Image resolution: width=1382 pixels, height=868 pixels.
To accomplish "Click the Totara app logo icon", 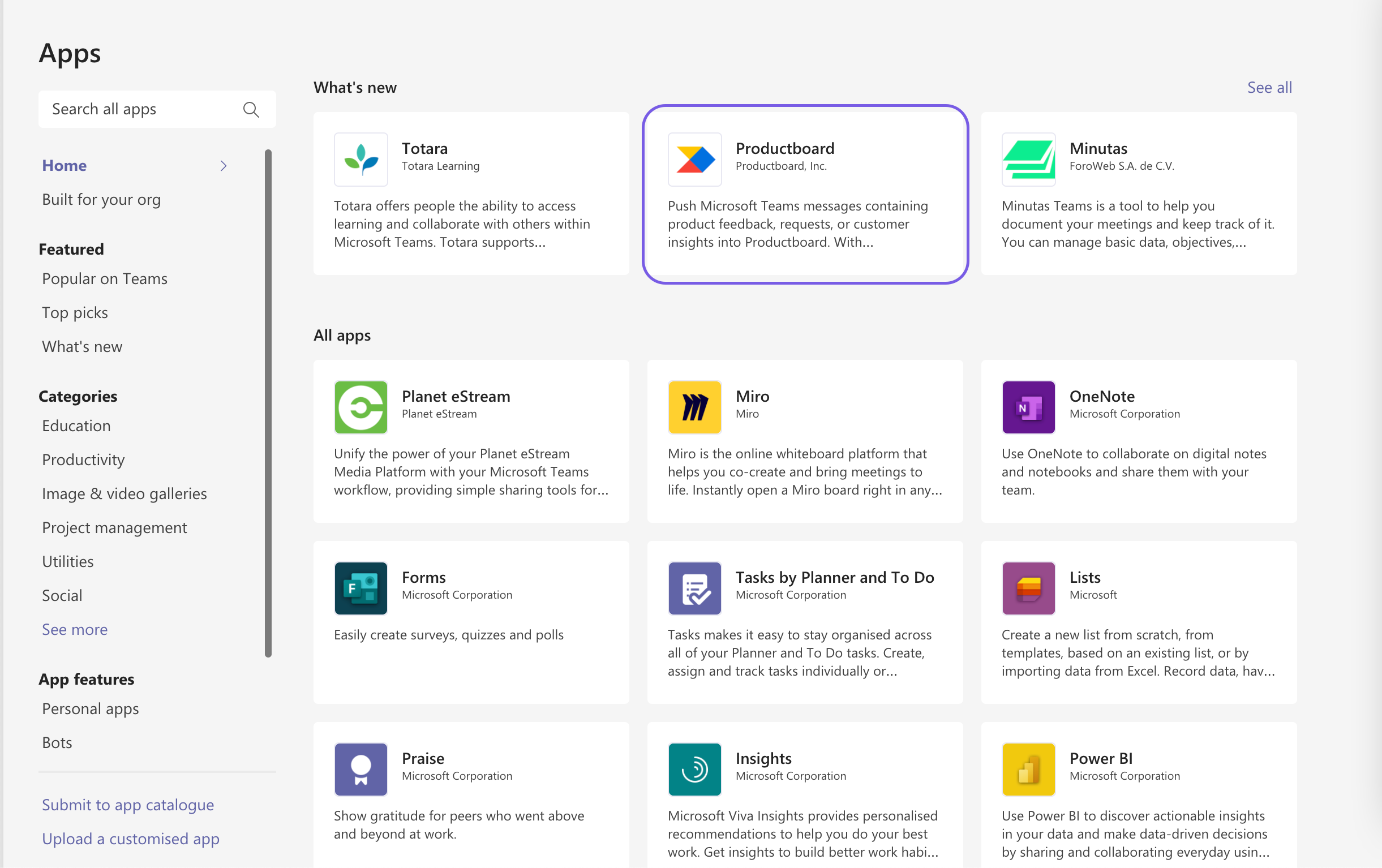I will (360, 159).
